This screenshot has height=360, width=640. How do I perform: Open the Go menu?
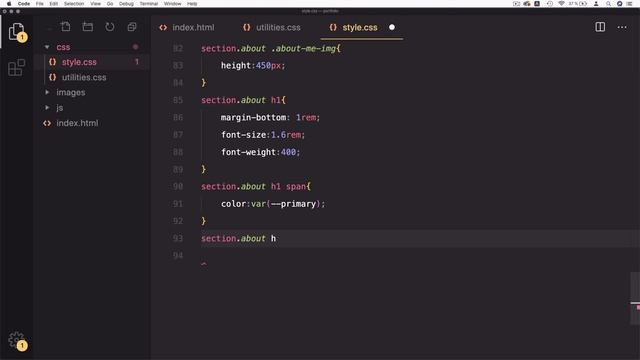[x=110, y=4]
